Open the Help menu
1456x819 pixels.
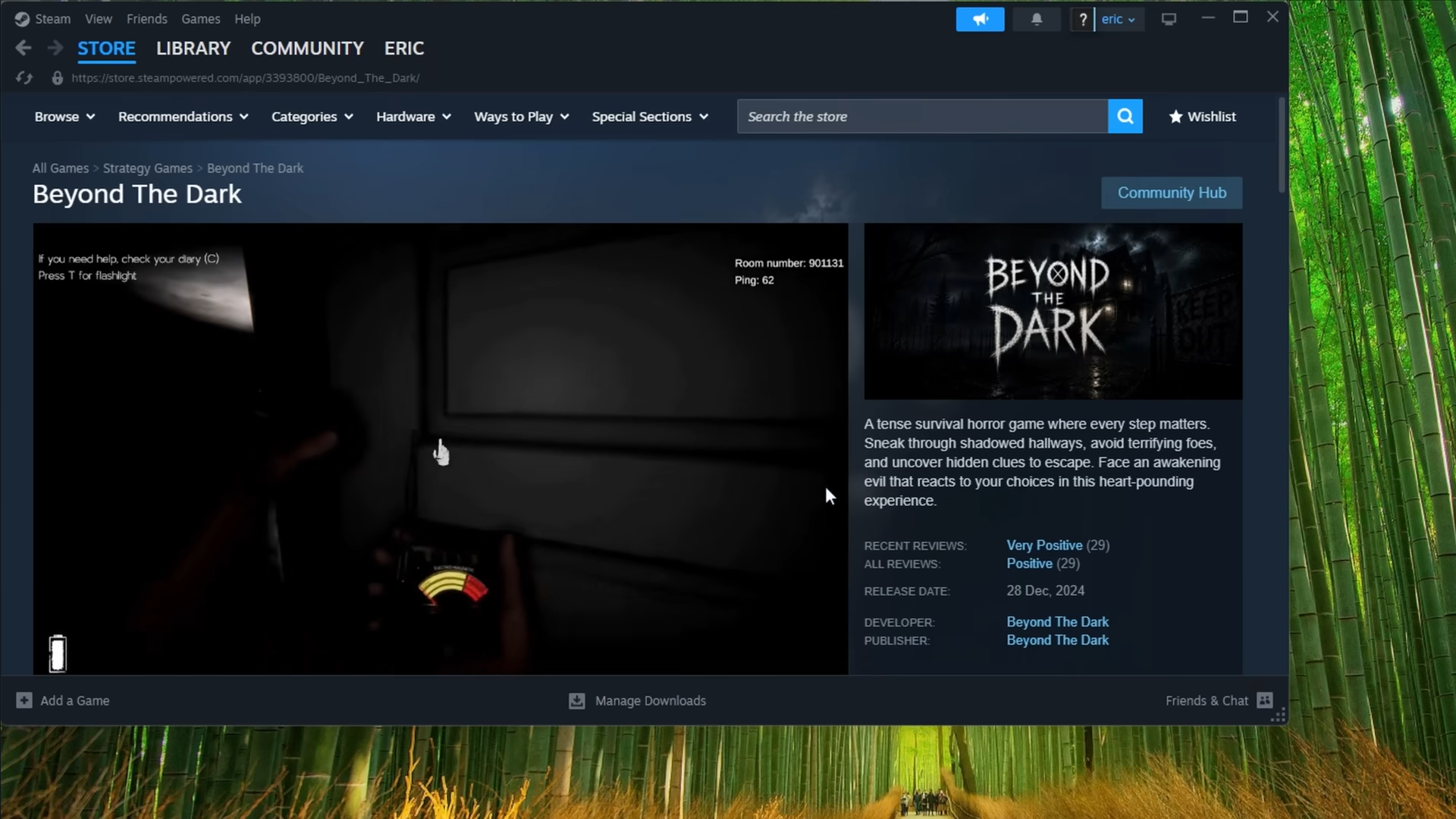click(x=247, y=19)
